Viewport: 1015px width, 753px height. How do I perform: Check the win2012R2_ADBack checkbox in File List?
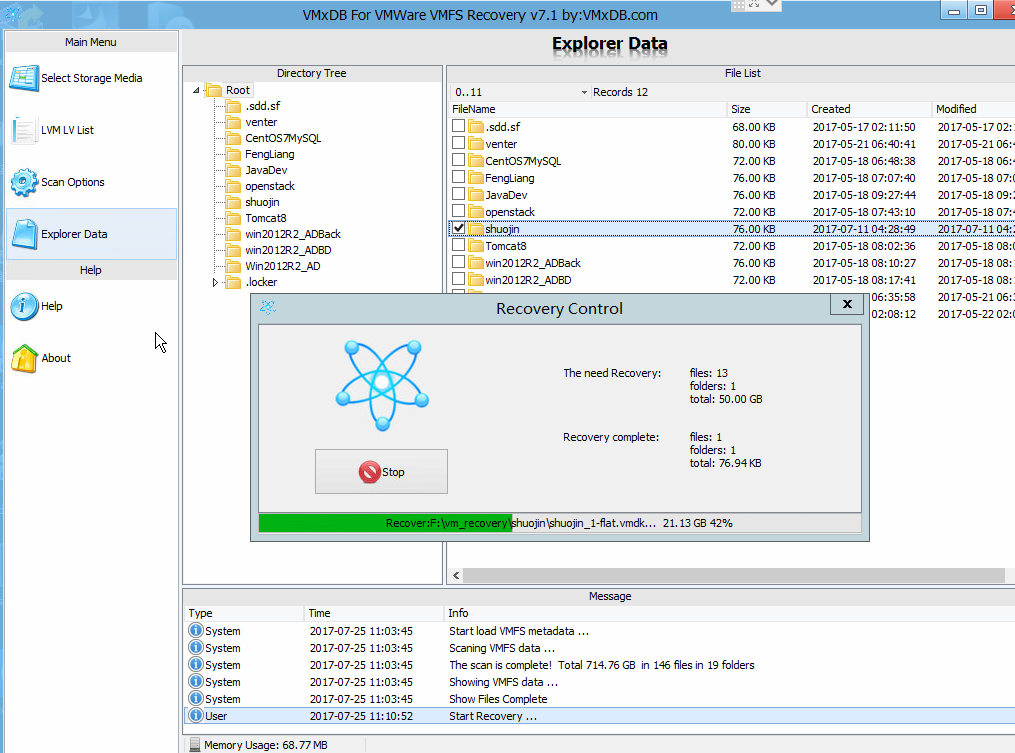[458, 262]
